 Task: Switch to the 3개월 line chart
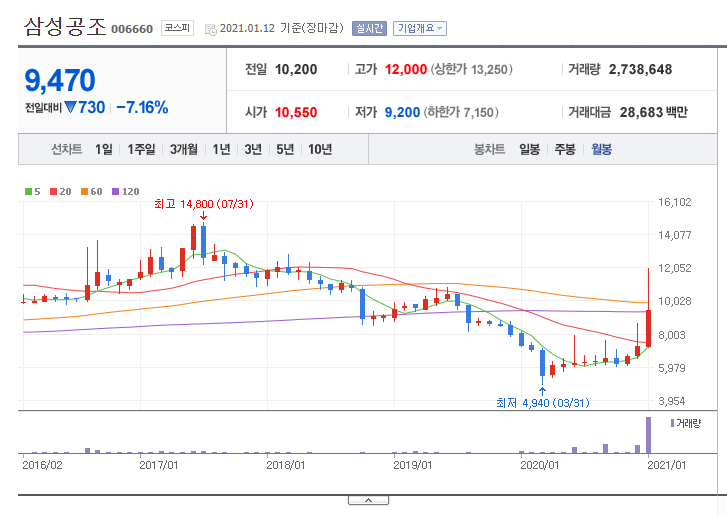184,149
